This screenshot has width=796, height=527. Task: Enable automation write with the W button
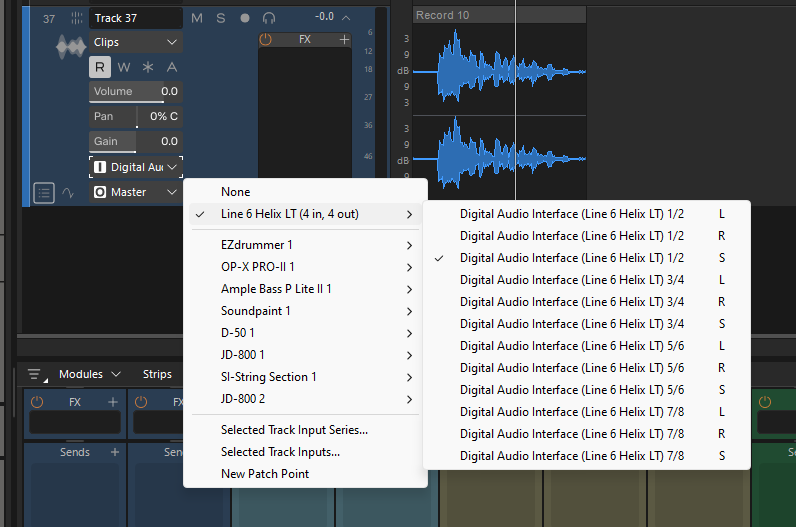(124, 67)
